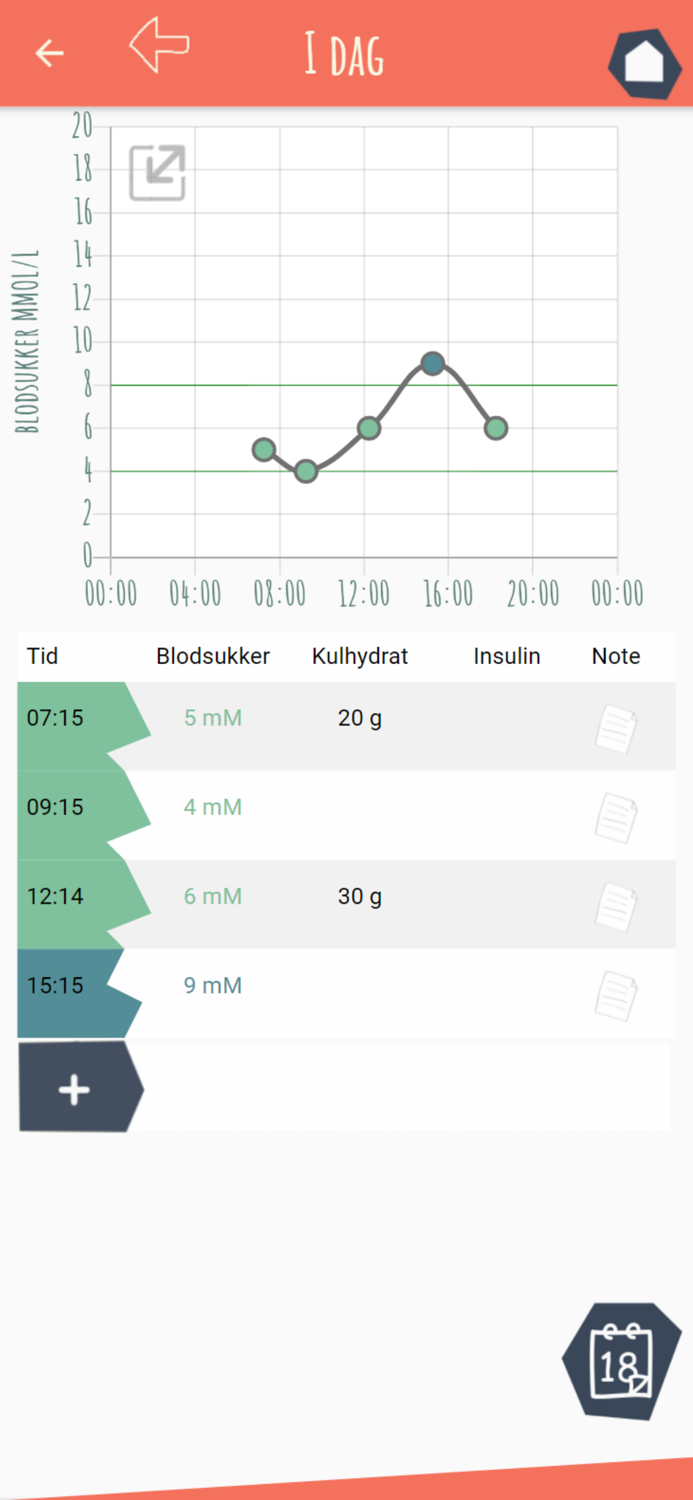The height and width of the screenshot is (1500, 693).
Task: Expand the chart using the export icon
Action: click(155, 171)
